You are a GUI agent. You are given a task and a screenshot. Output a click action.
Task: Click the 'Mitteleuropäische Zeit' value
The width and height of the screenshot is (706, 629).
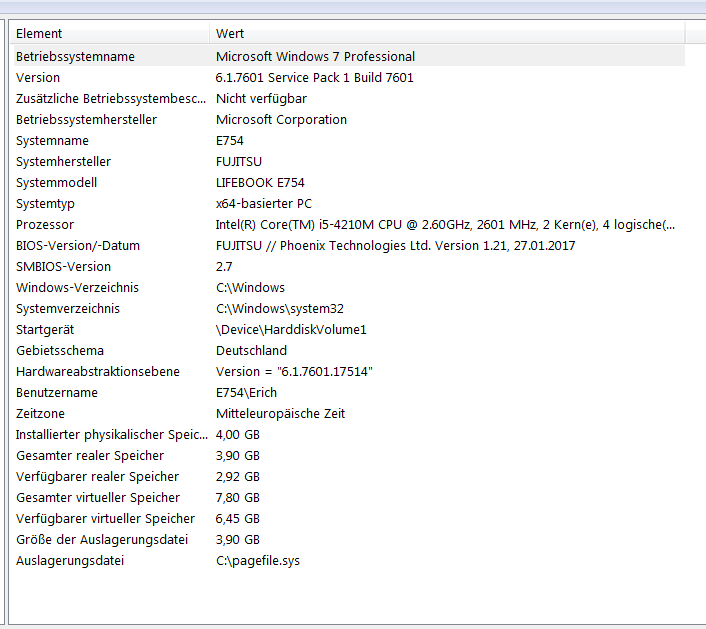[x=281, y=414]
